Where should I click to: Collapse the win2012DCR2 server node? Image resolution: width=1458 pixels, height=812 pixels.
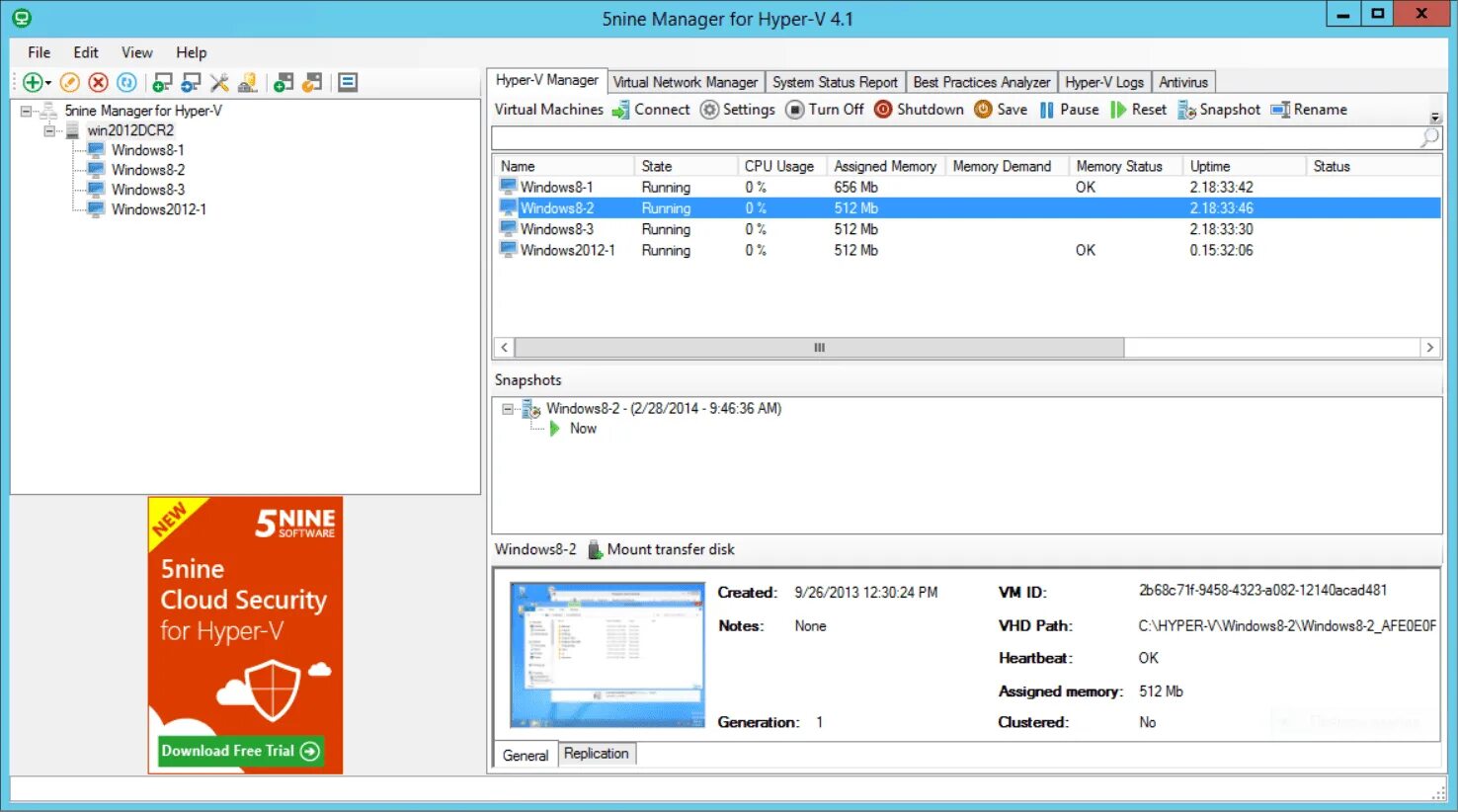pos(49,130)
